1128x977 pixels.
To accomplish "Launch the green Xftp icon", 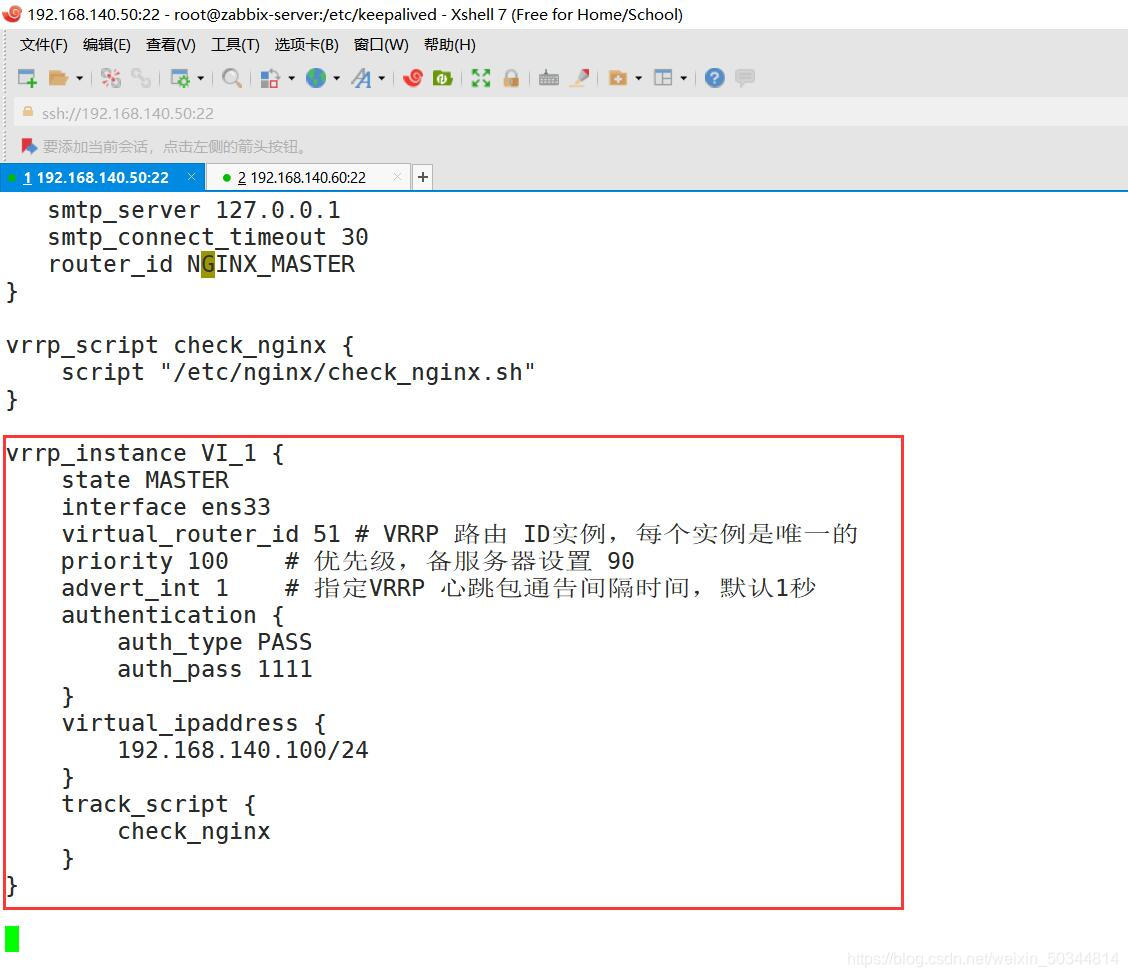I will 442,78.
